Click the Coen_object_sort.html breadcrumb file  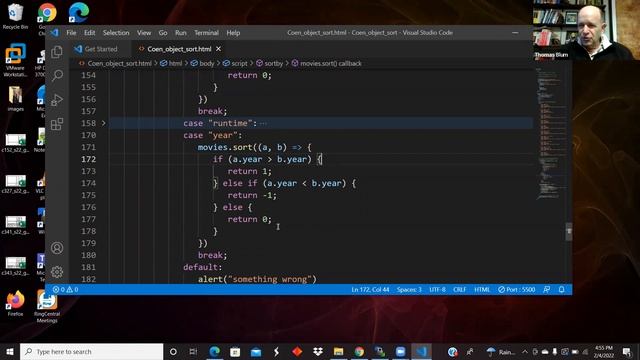[115, 63]
